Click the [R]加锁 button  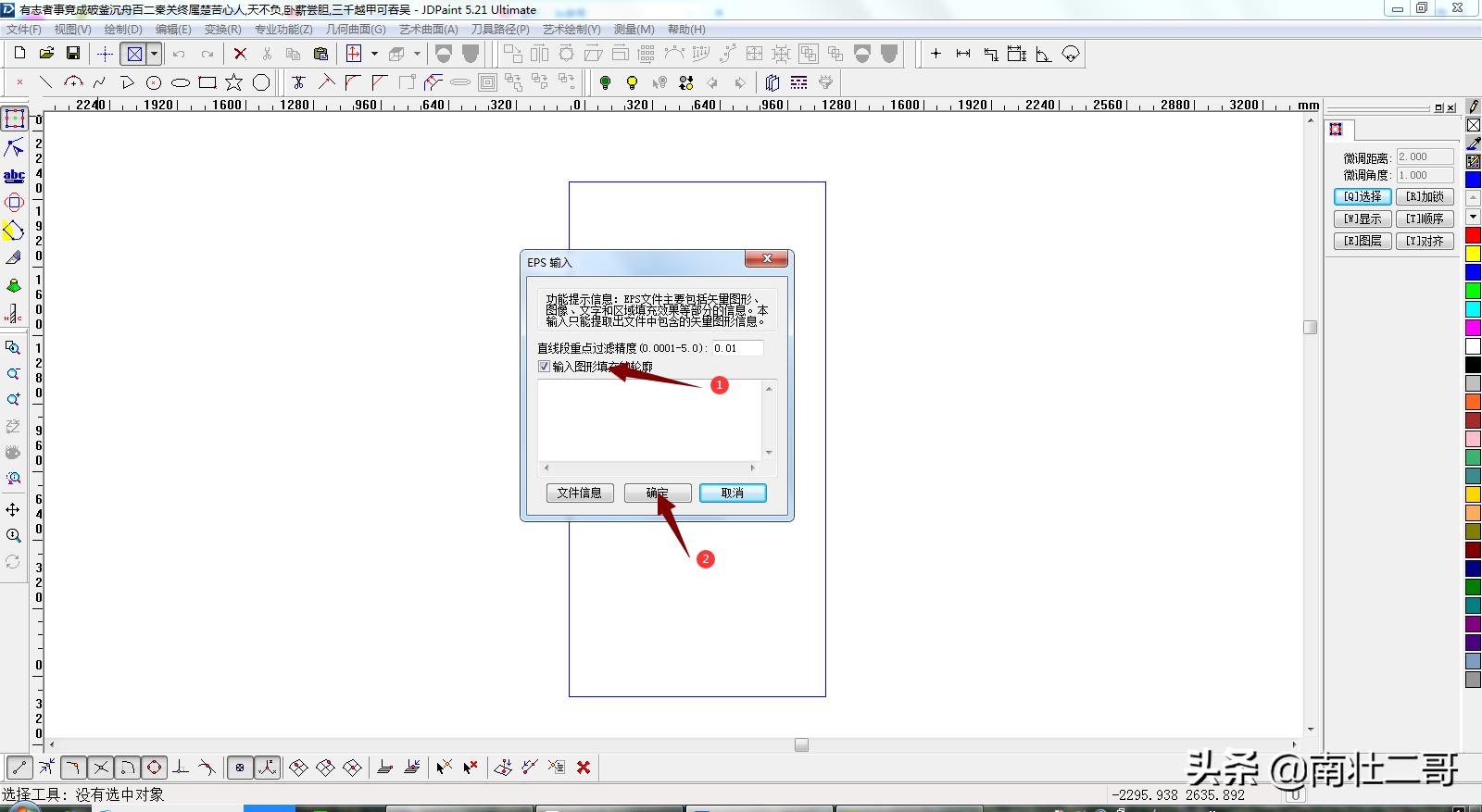pos(1425,196)
